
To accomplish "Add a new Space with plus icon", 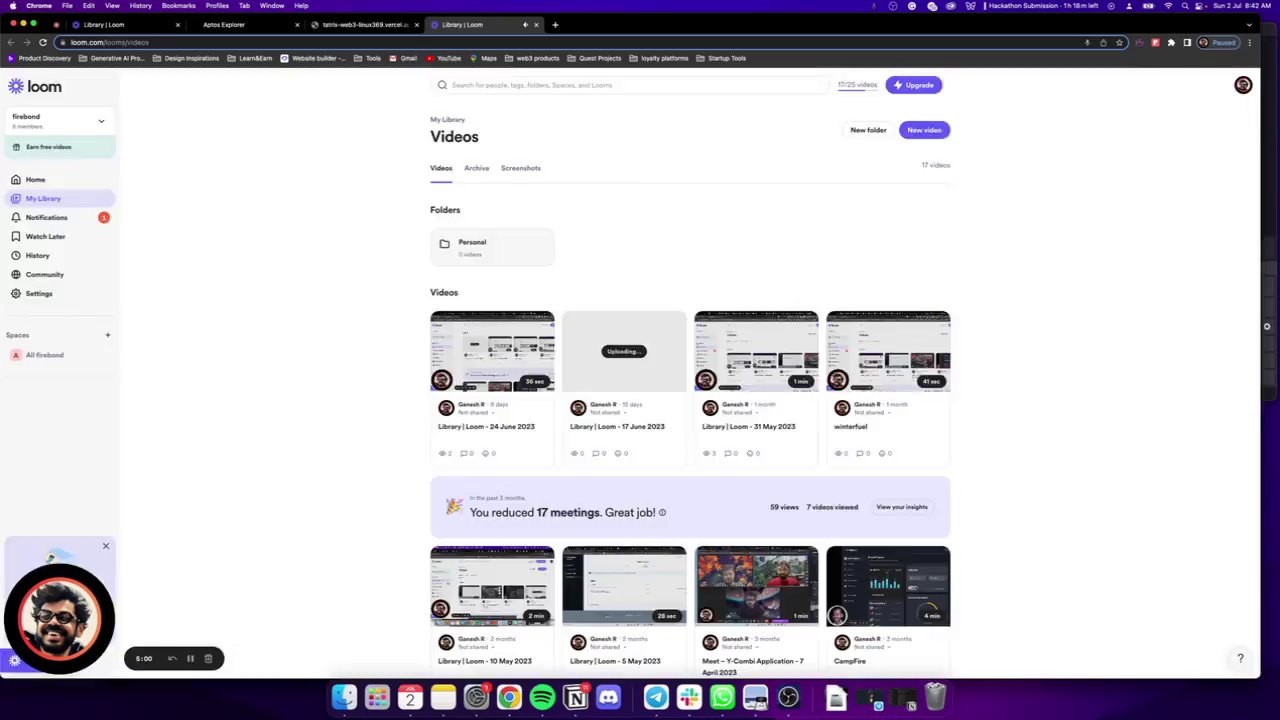I will (108, 335).
